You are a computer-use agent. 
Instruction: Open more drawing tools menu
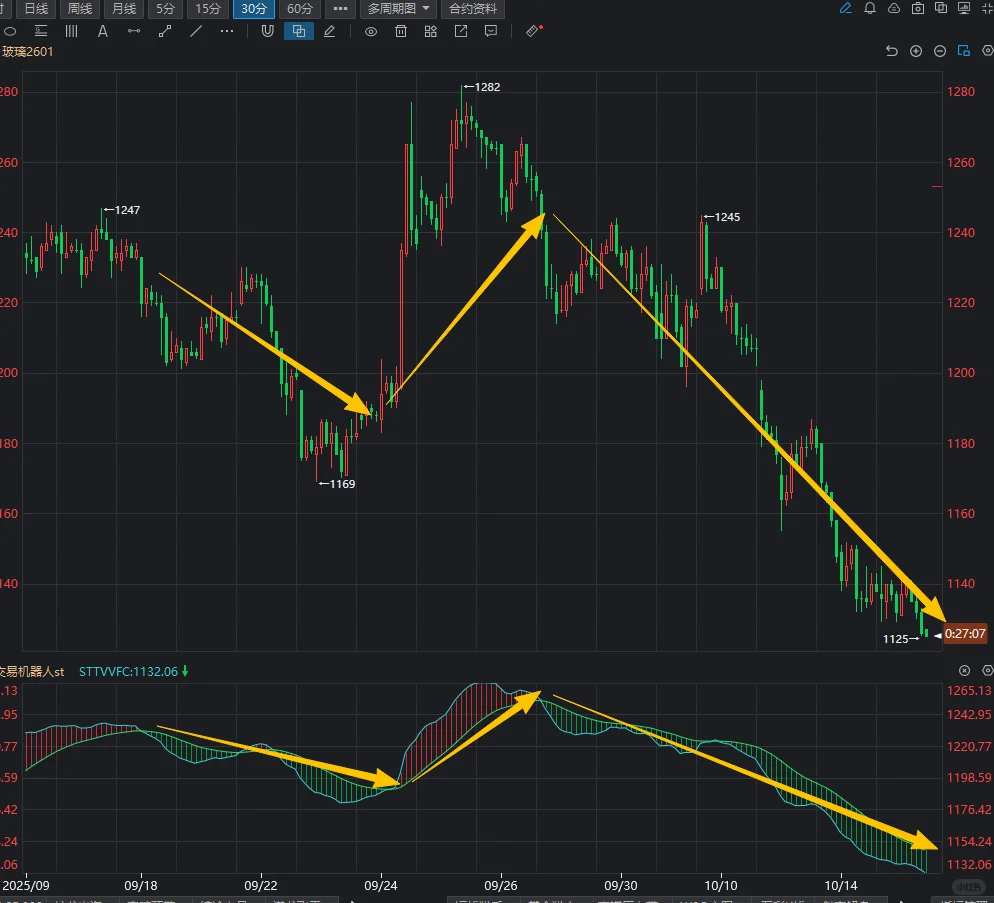pos(227,31)
